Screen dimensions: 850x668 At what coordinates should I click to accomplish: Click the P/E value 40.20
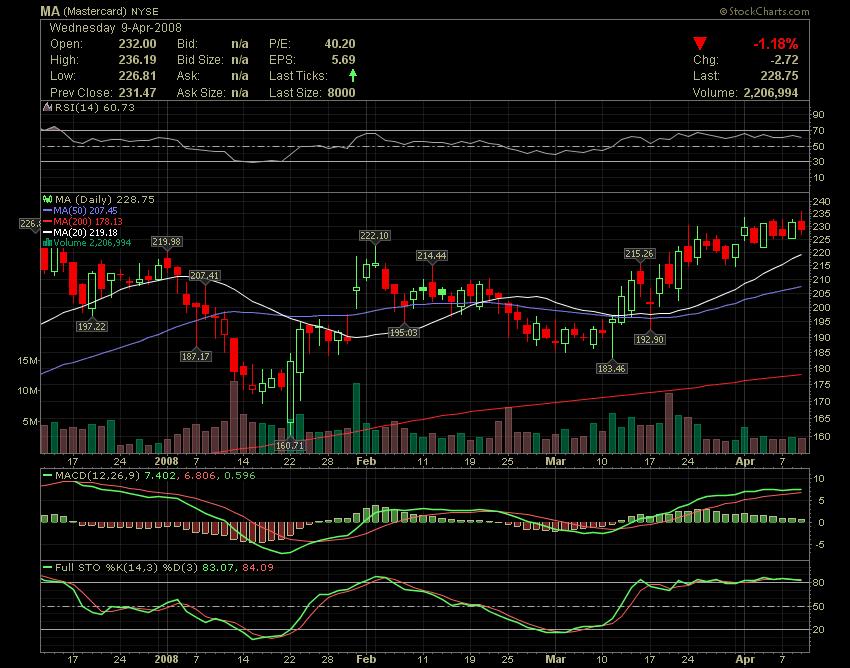[340, 44]
